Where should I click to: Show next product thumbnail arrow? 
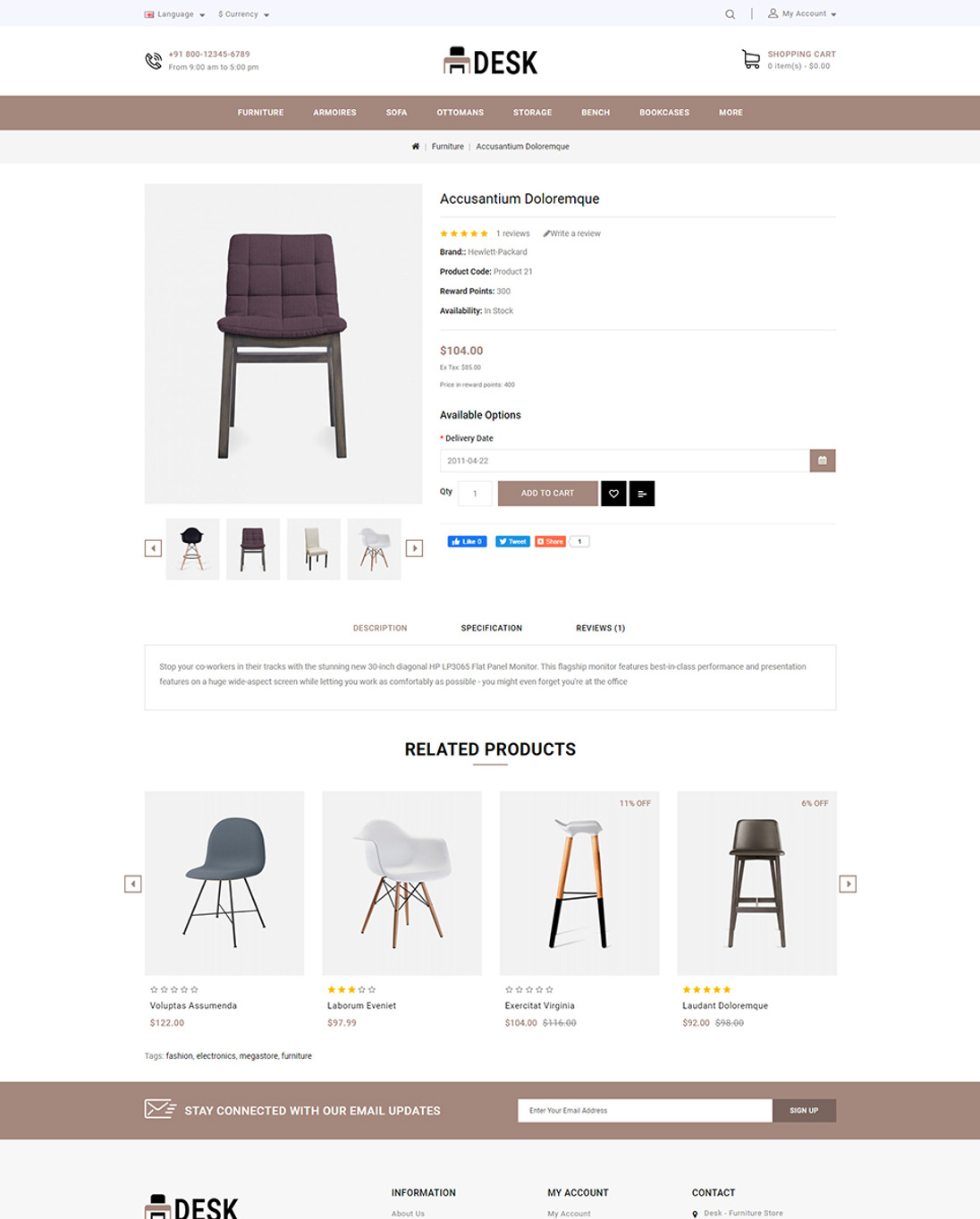(414, 548)
